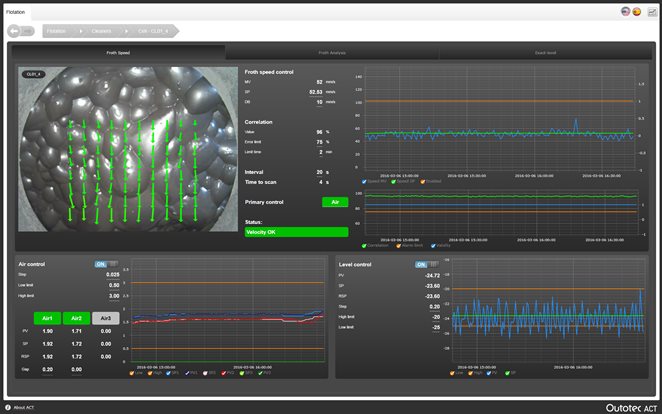Click the froth camera image
The width and height of the screenshot is (662, 414).
pos(128,149)
